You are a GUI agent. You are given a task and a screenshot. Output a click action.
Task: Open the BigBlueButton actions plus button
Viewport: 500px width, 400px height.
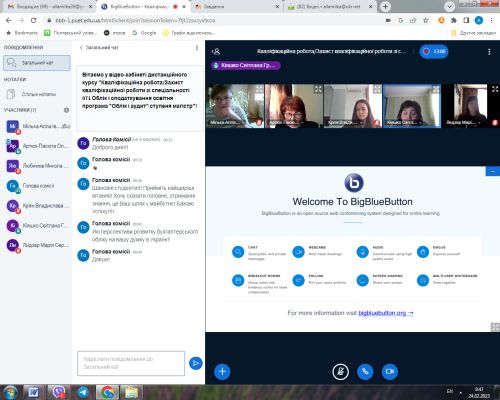(x=222, y=371)
